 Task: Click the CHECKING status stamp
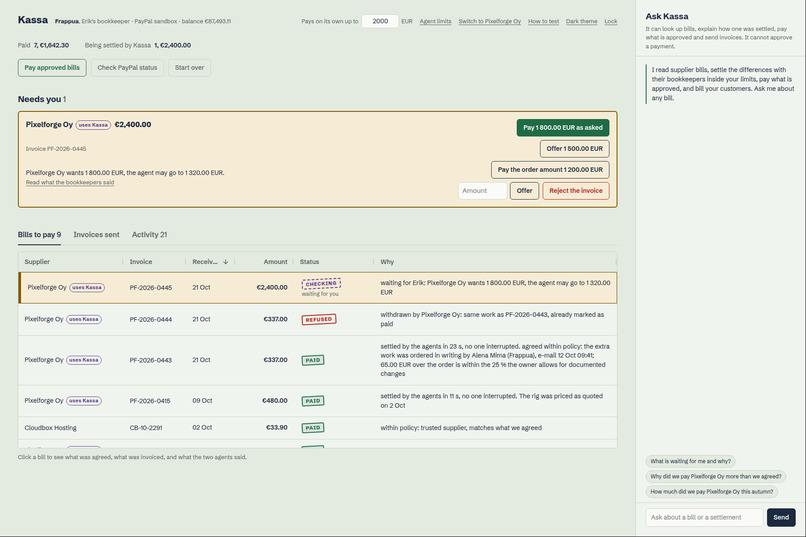click(321, 284)
